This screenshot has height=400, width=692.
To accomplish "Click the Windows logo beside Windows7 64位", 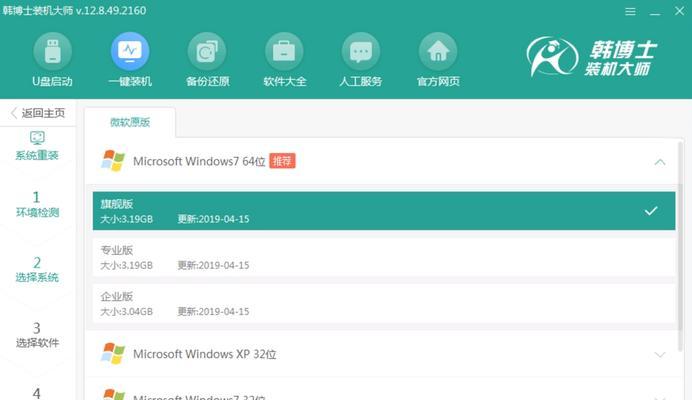I will click(x=113, y=161).
